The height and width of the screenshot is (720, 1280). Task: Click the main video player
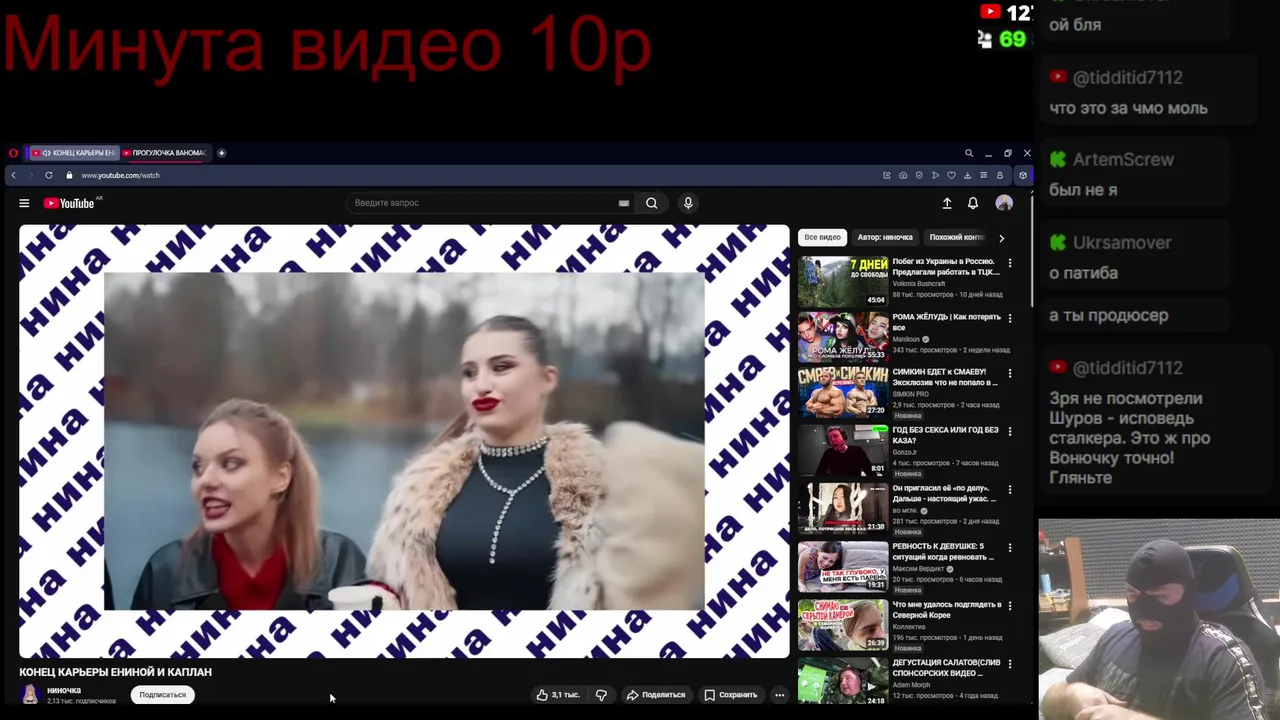tap(404, 441)
